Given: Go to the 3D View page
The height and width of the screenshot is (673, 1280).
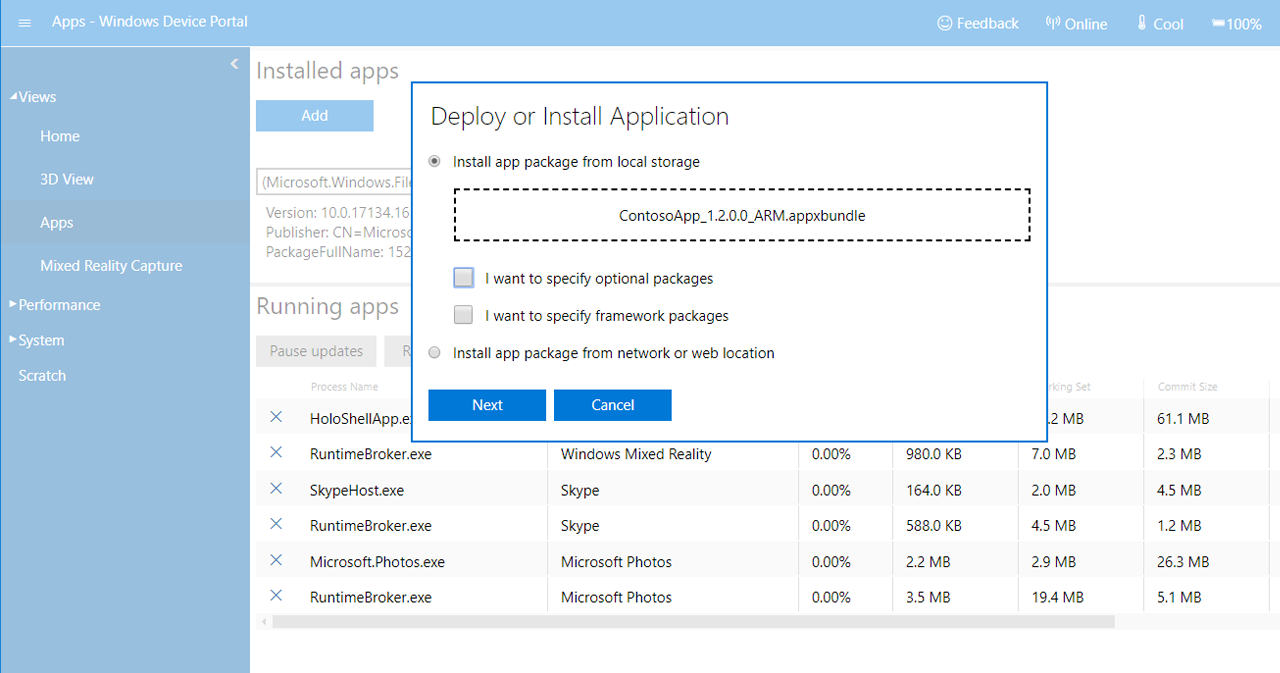Looking at the screenshot, I should pyautogui.click(x=67, y=180).
